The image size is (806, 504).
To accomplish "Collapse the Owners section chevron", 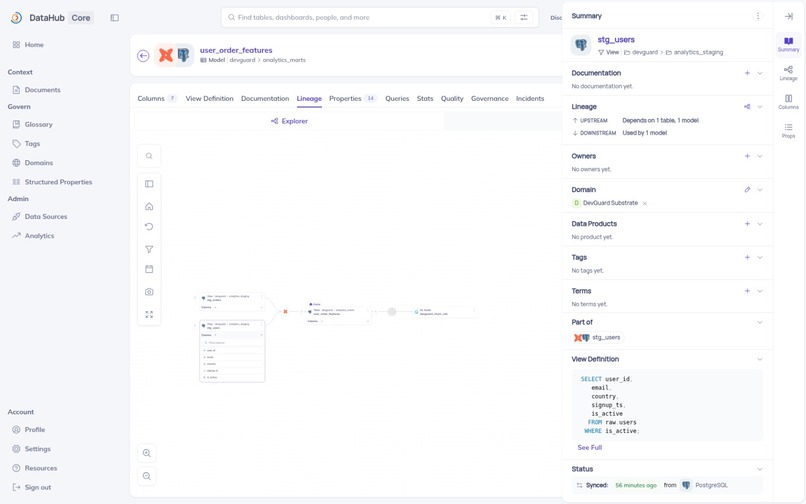I will click(760, 156).
